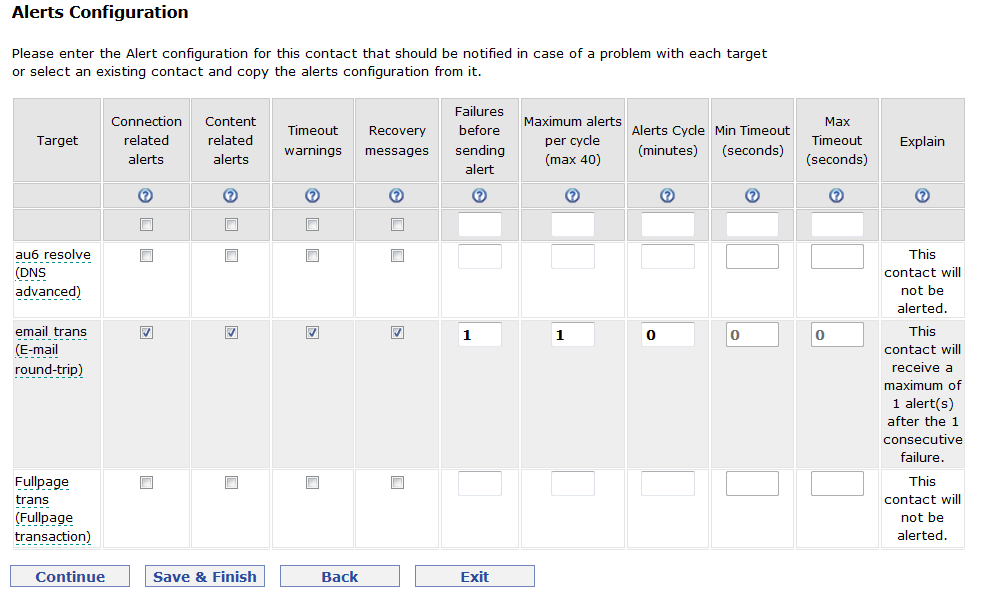
Task: Click Timeout warnings help question mark
Action: click(312, 196)
